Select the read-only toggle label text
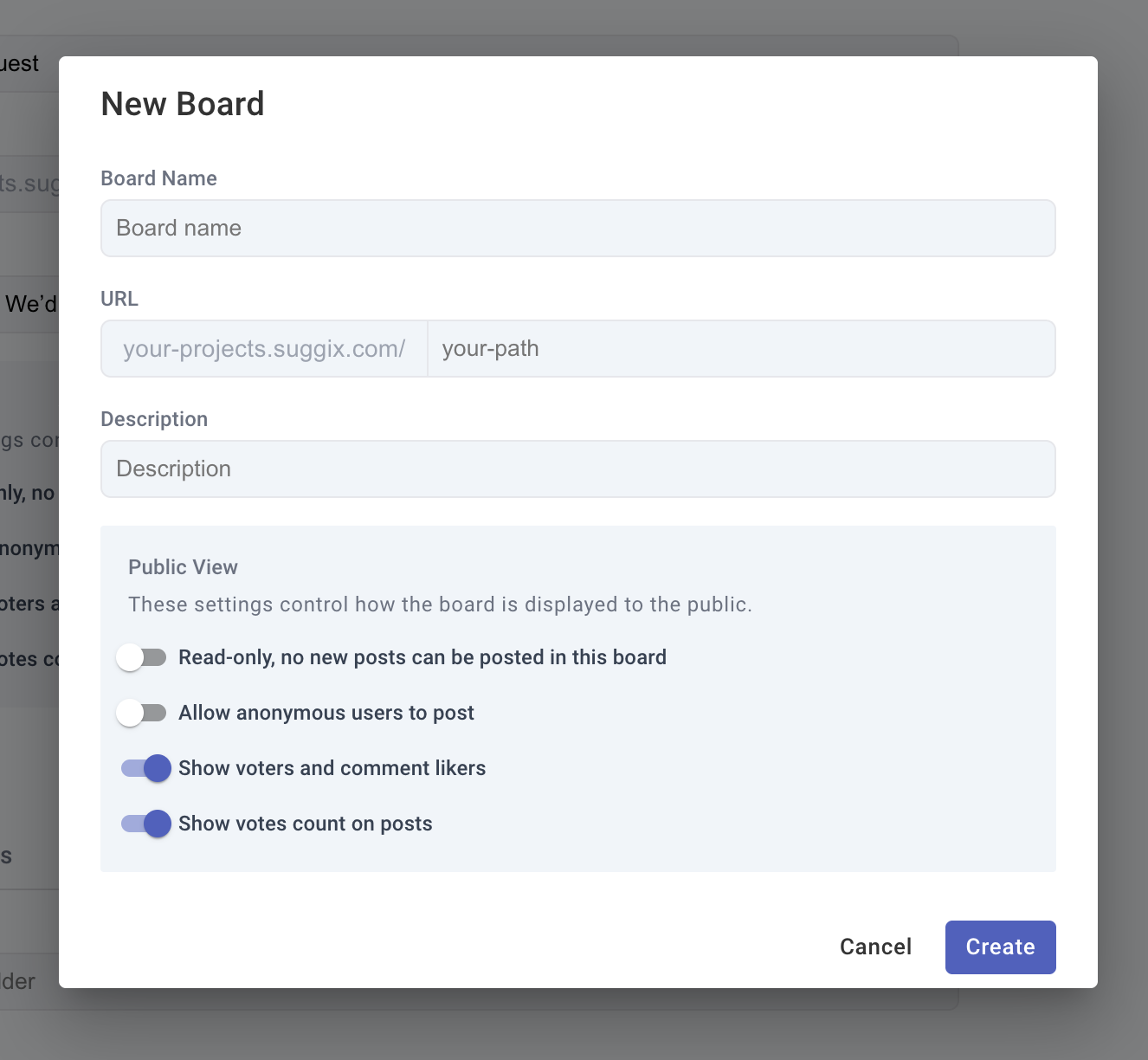The height and width of the screenshot is (1060, 1148). pyautogui.click(x=422, y=657)
